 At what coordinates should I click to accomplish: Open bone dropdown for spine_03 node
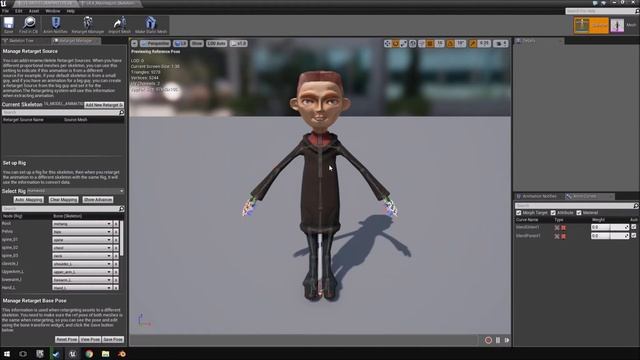coord(82,256)
